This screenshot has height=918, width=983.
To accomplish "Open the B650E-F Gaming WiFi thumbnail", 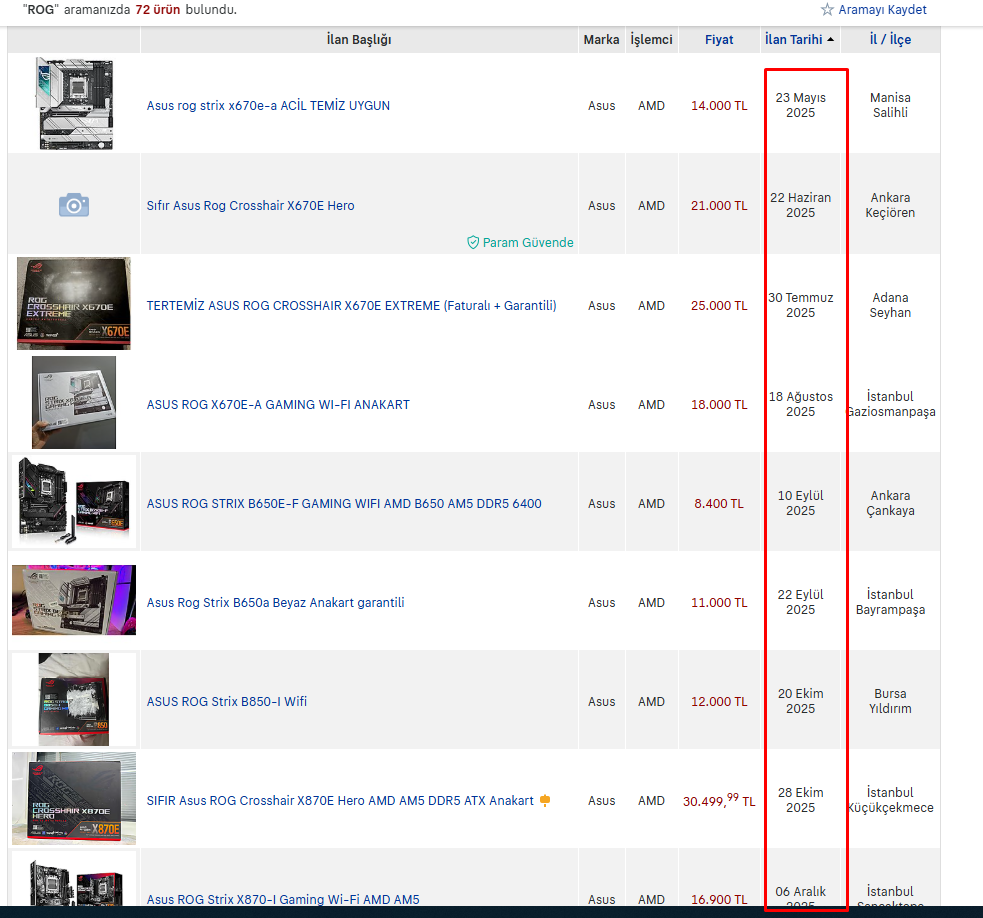I will [74, 502].
